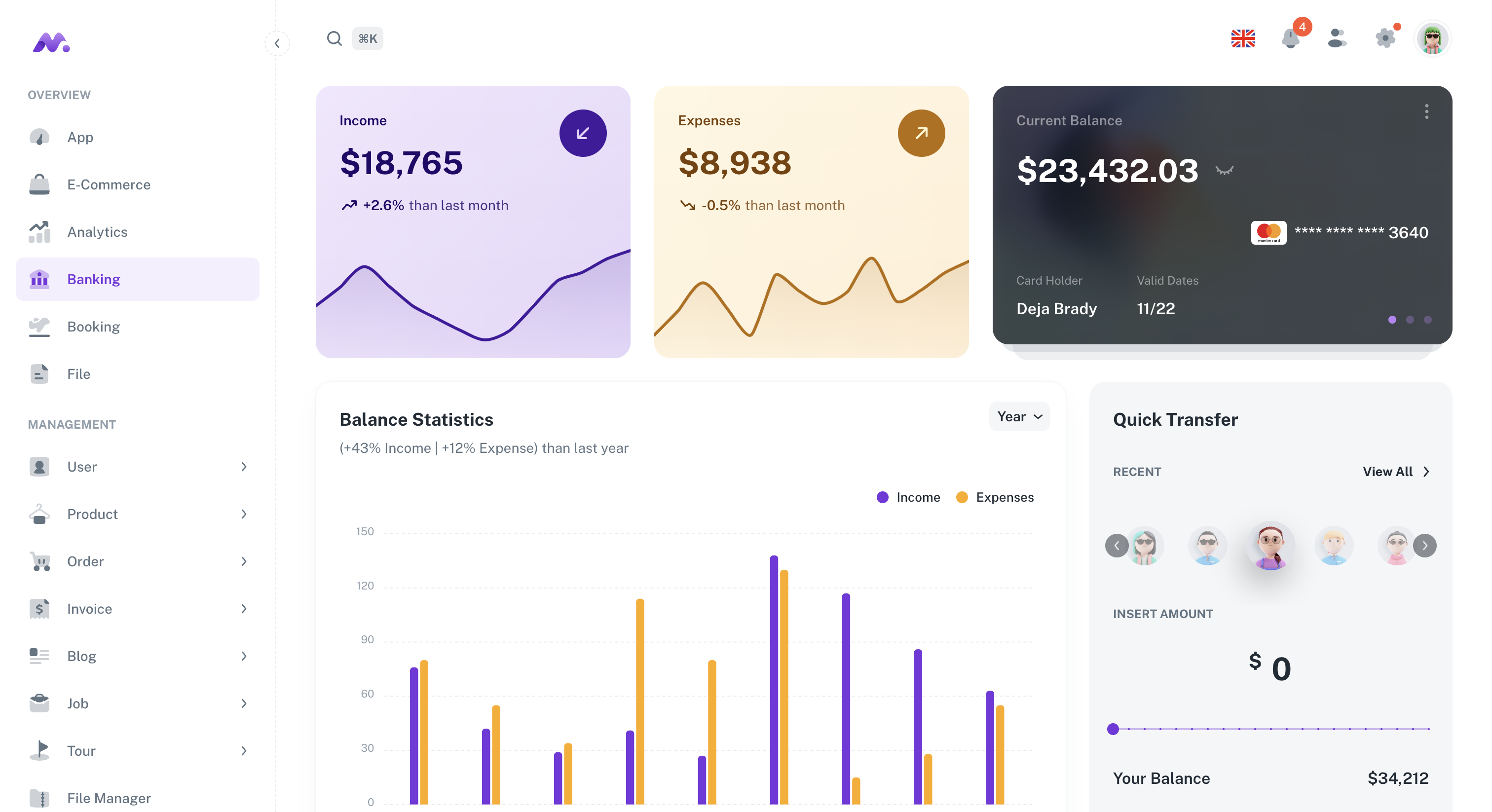This screenshot has width=1492, height=812.
Task: Open the balance card three-dot menu
Action: click(x=1426, y=112)
